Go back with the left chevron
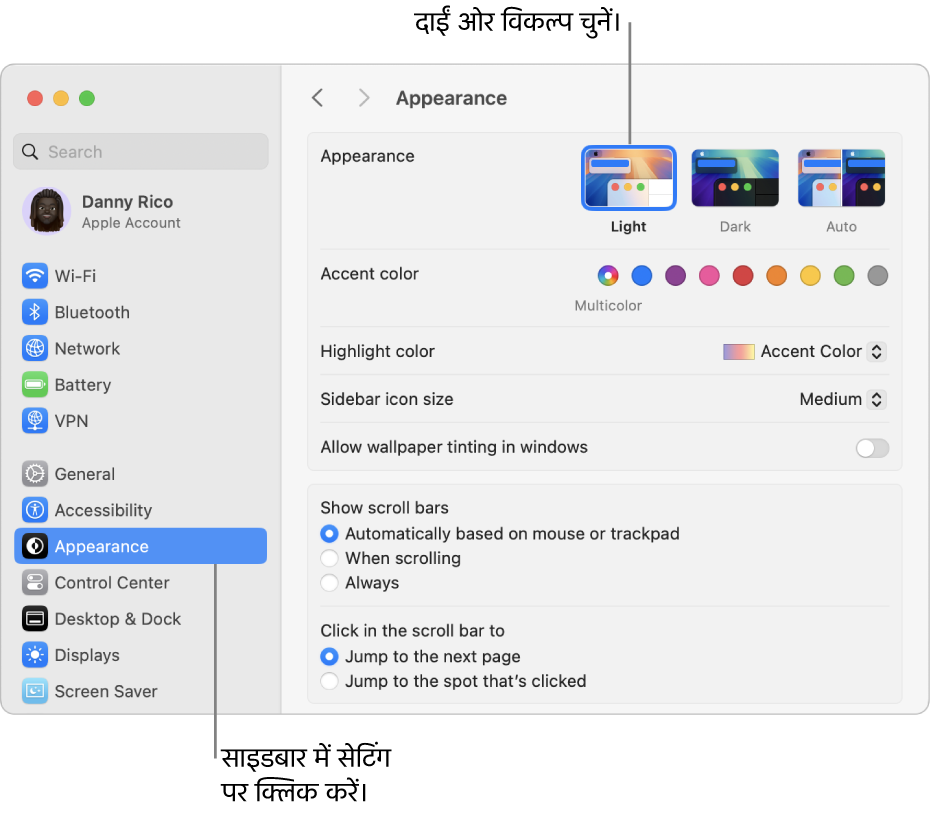This screenshot has height=814, width=931. point(318,98)
